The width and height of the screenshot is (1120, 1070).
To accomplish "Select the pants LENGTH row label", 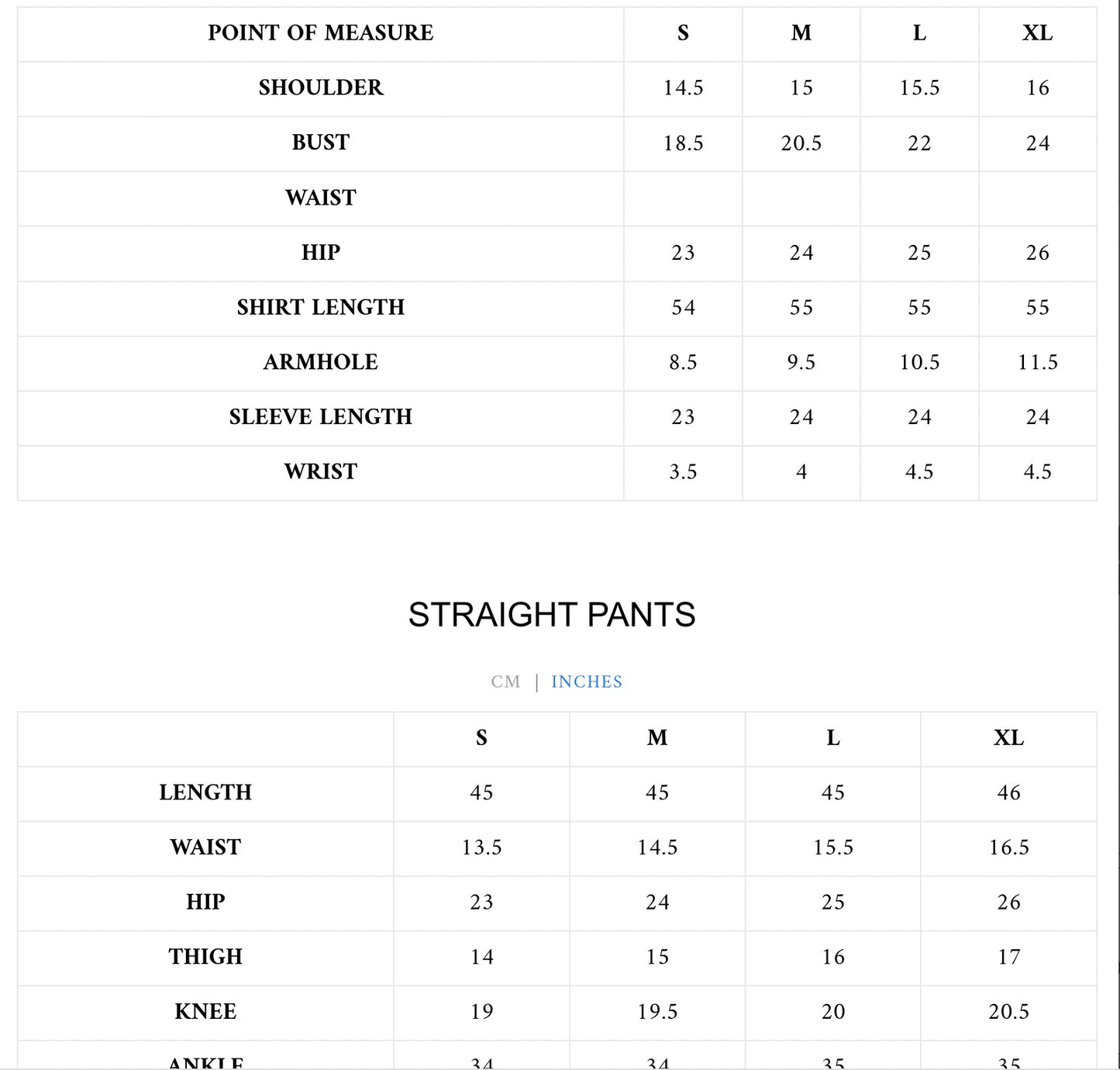I will (205, 792).
